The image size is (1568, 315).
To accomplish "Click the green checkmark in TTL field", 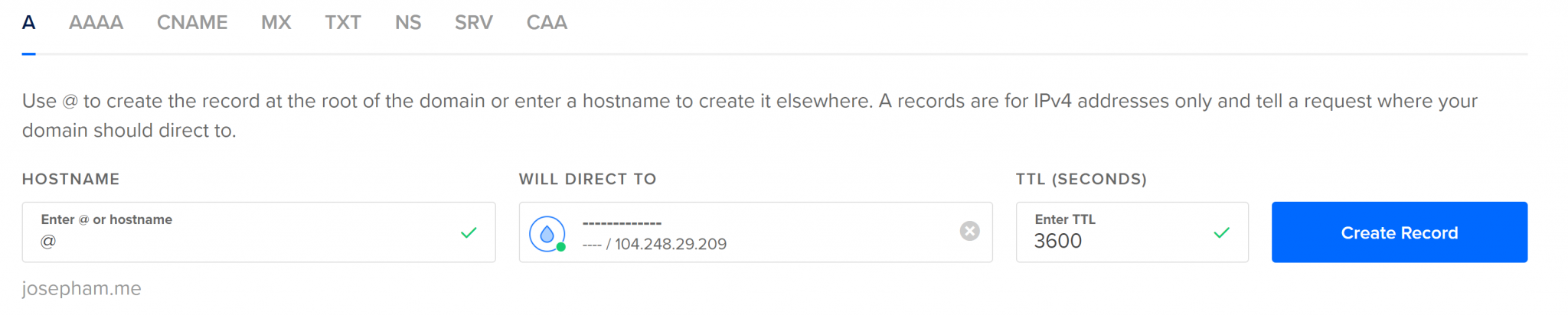I will (x=1222, y=232).
